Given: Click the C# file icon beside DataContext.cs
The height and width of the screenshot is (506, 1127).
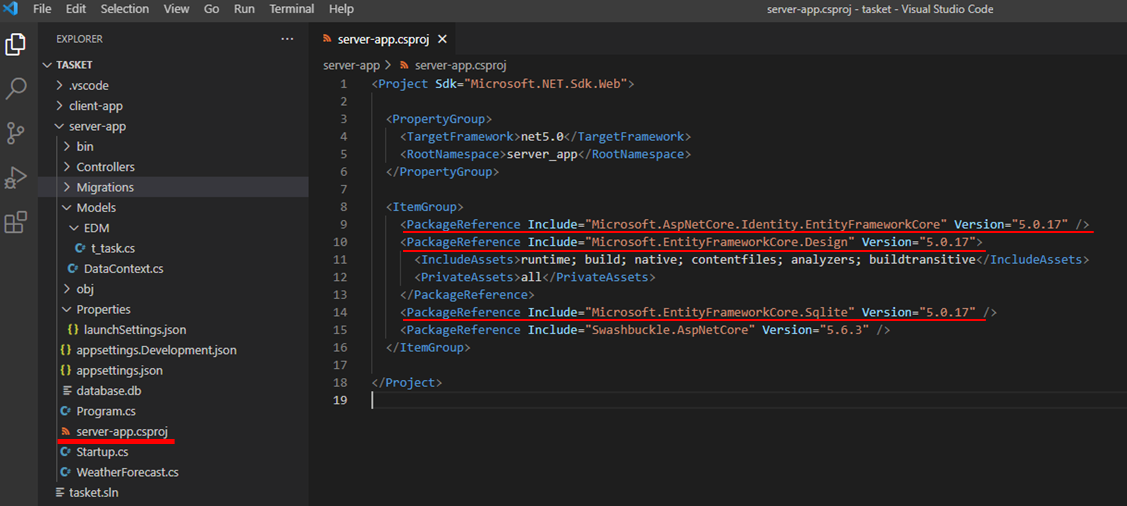Looking at the screenshot, I should (x=73, y=269).
